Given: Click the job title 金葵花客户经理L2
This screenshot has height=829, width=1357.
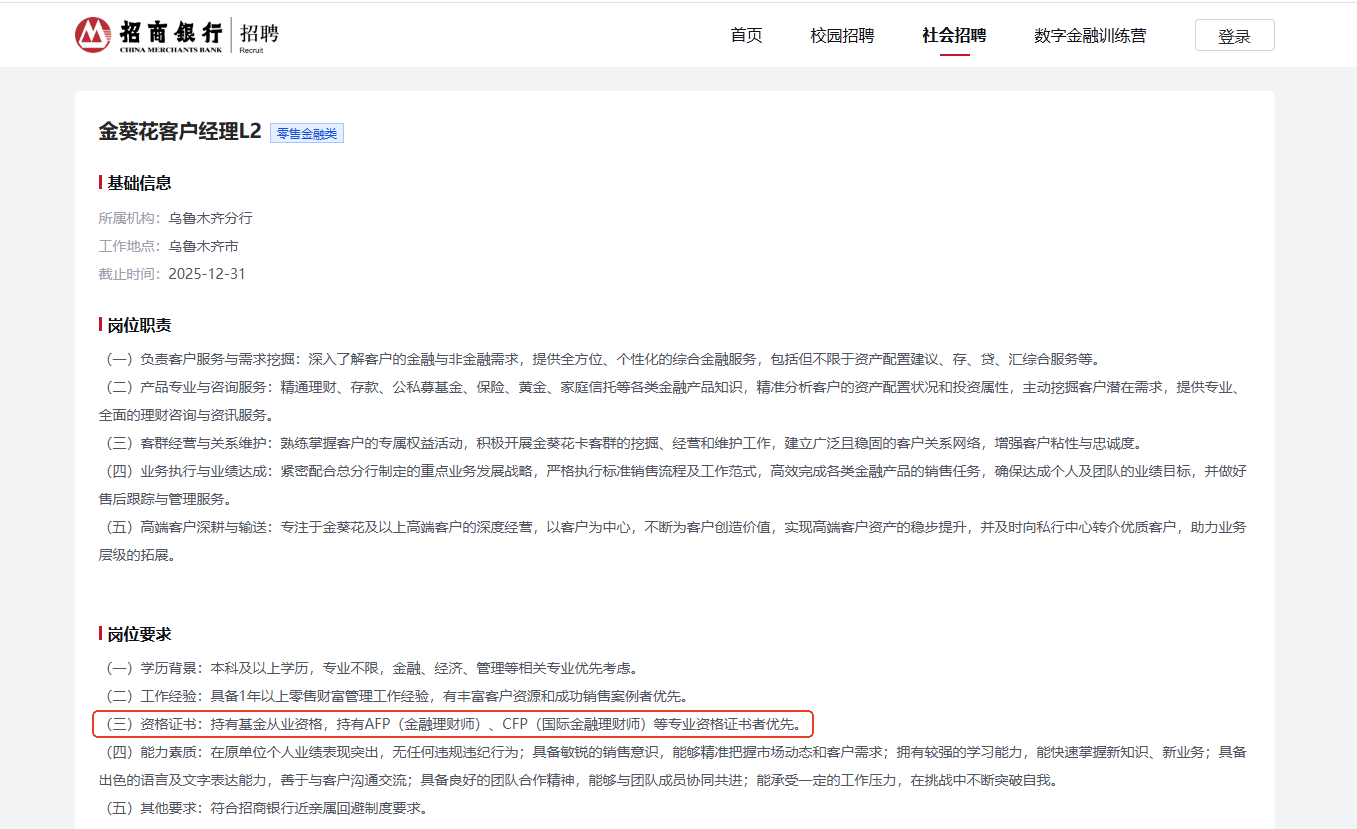Looking at the screenshot, I should [x=180, y=131].
